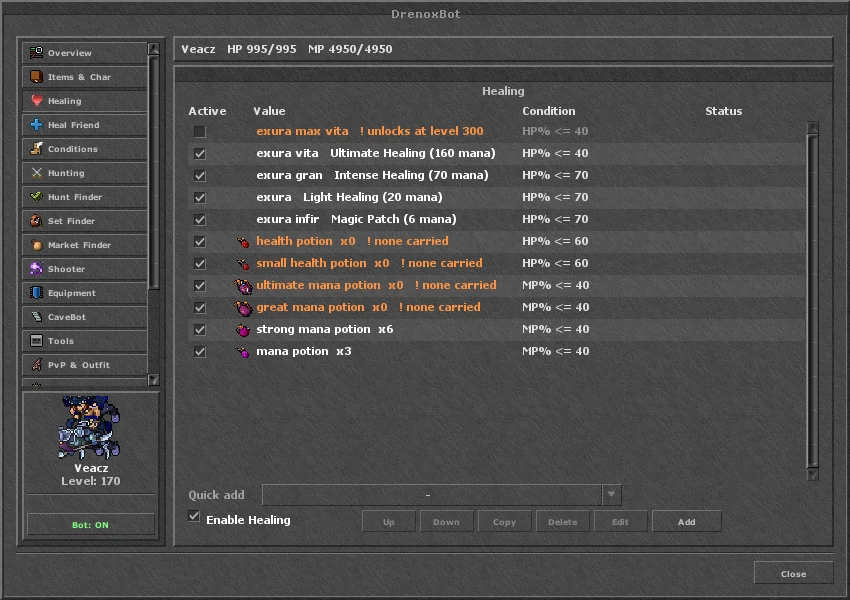Click the purple Shooter icon
The width and height of the screenshot is (850, 600).
(36, 268)
